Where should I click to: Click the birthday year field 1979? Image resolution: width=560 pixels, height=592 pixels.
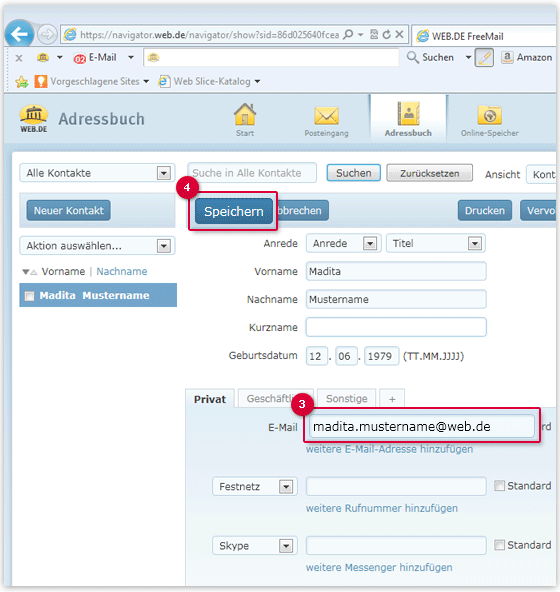(381, 356)
